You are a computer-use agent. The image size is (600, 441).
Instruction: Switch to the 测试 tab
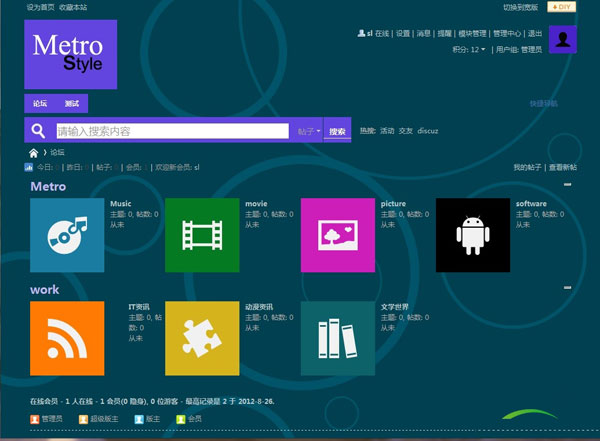pyautogui.click(x=72, y=103)
